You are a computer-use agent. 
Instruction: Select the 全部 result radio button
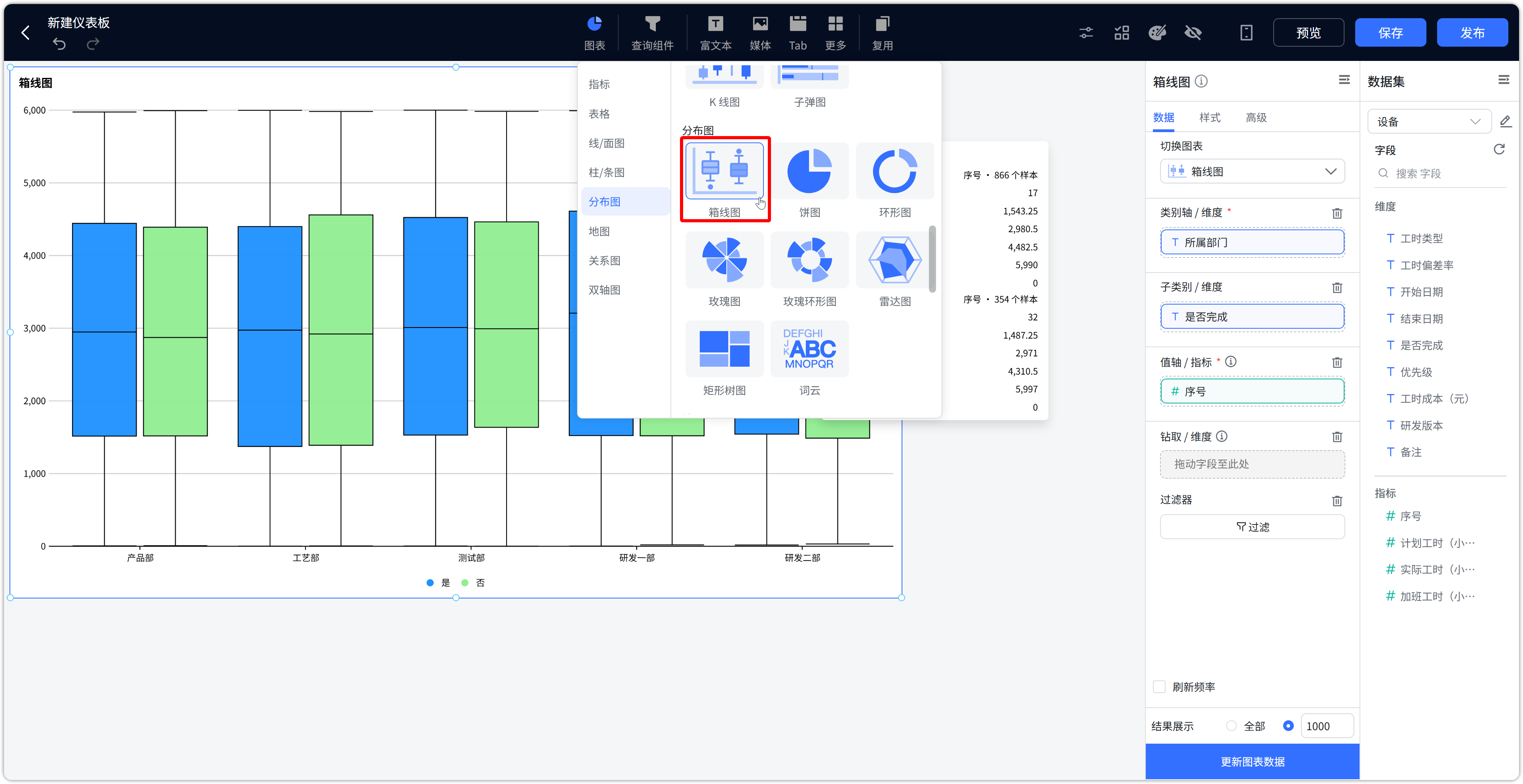click(1231, 725)
